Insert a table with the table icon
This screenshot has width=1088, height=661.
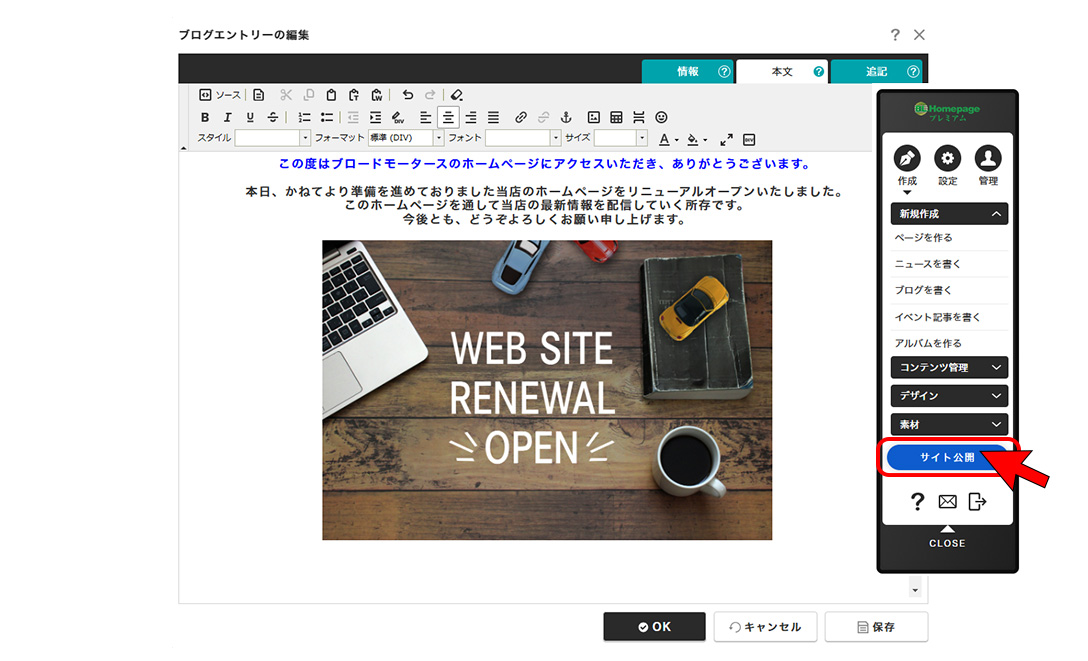(616, 117)
